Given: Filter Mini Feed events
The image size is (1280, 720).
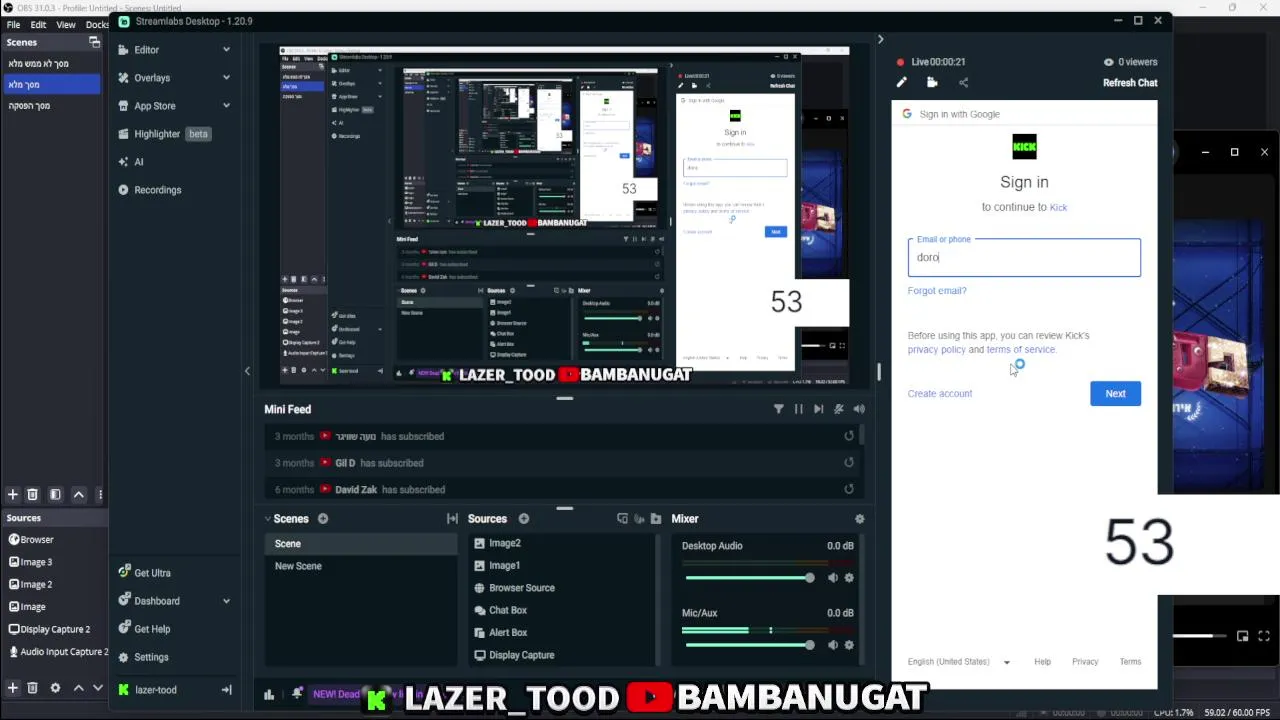Looking at the screenshot, I should click(x=778, y=409).
